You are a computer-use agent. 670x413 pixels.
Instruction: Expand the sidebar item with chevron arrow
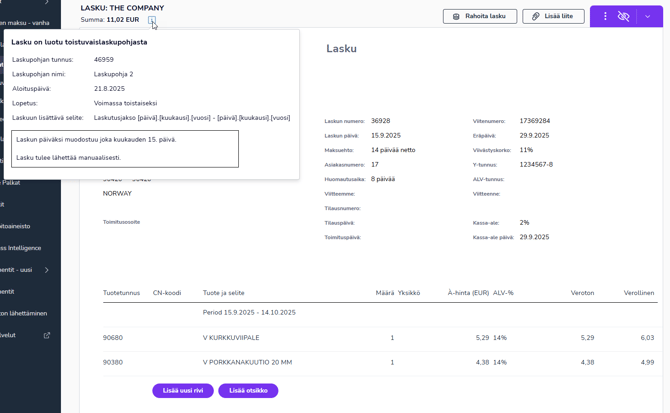click(46, 270)
